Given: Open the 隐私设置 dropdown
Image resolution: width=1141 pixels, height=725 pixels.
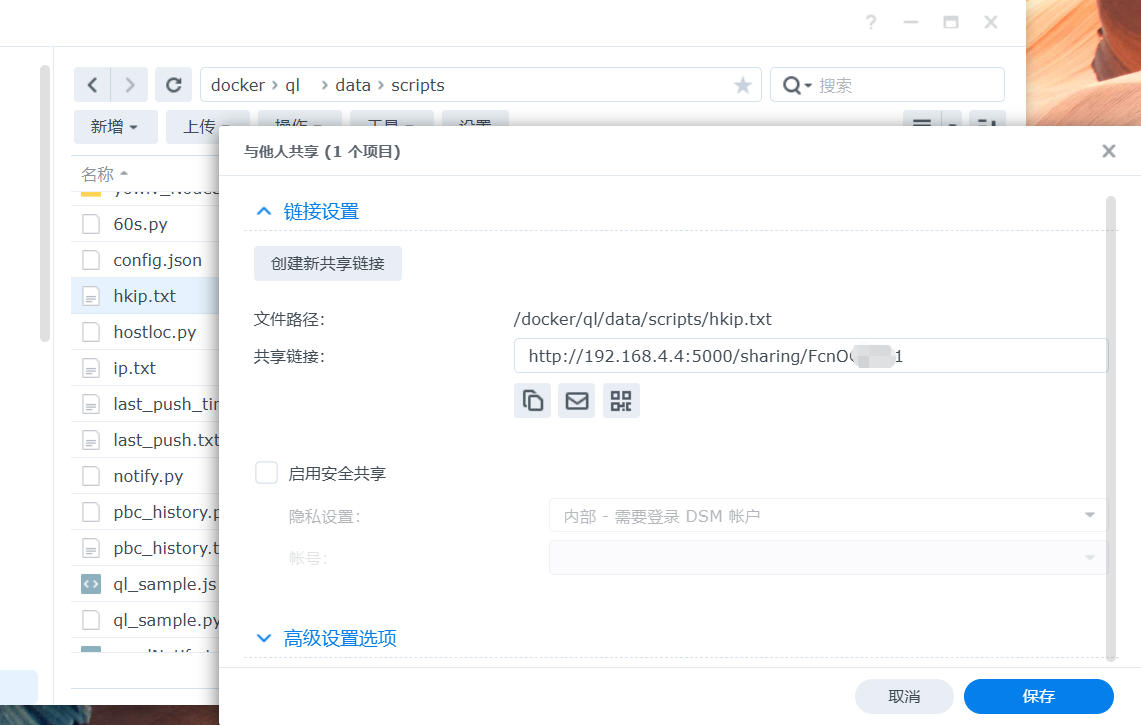Looking at the screenshot, I should (x=827, y=516).
